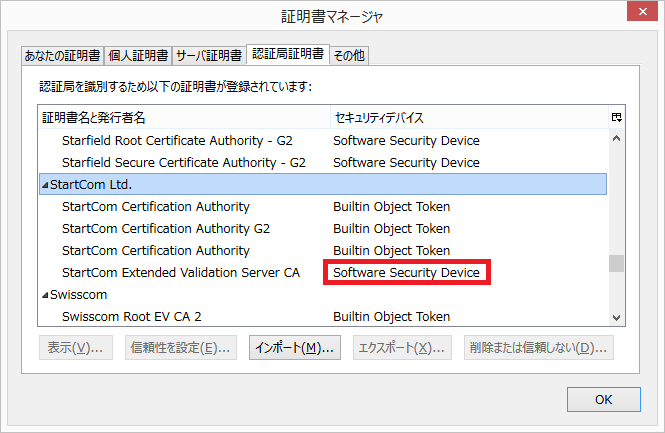Sort by the セキュリティデバイス column header
The image size is (665, 433).
pyautogui.click(x=469, y=117)
